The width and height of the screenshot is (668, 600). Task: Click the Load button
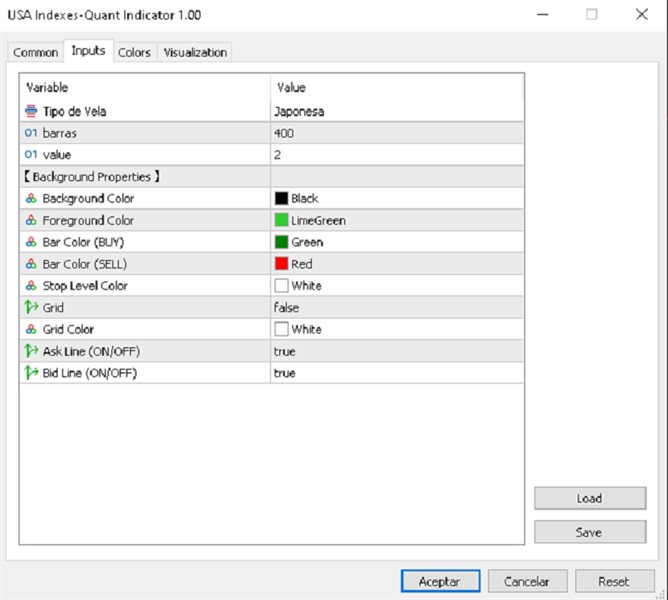tap(590, 498)
